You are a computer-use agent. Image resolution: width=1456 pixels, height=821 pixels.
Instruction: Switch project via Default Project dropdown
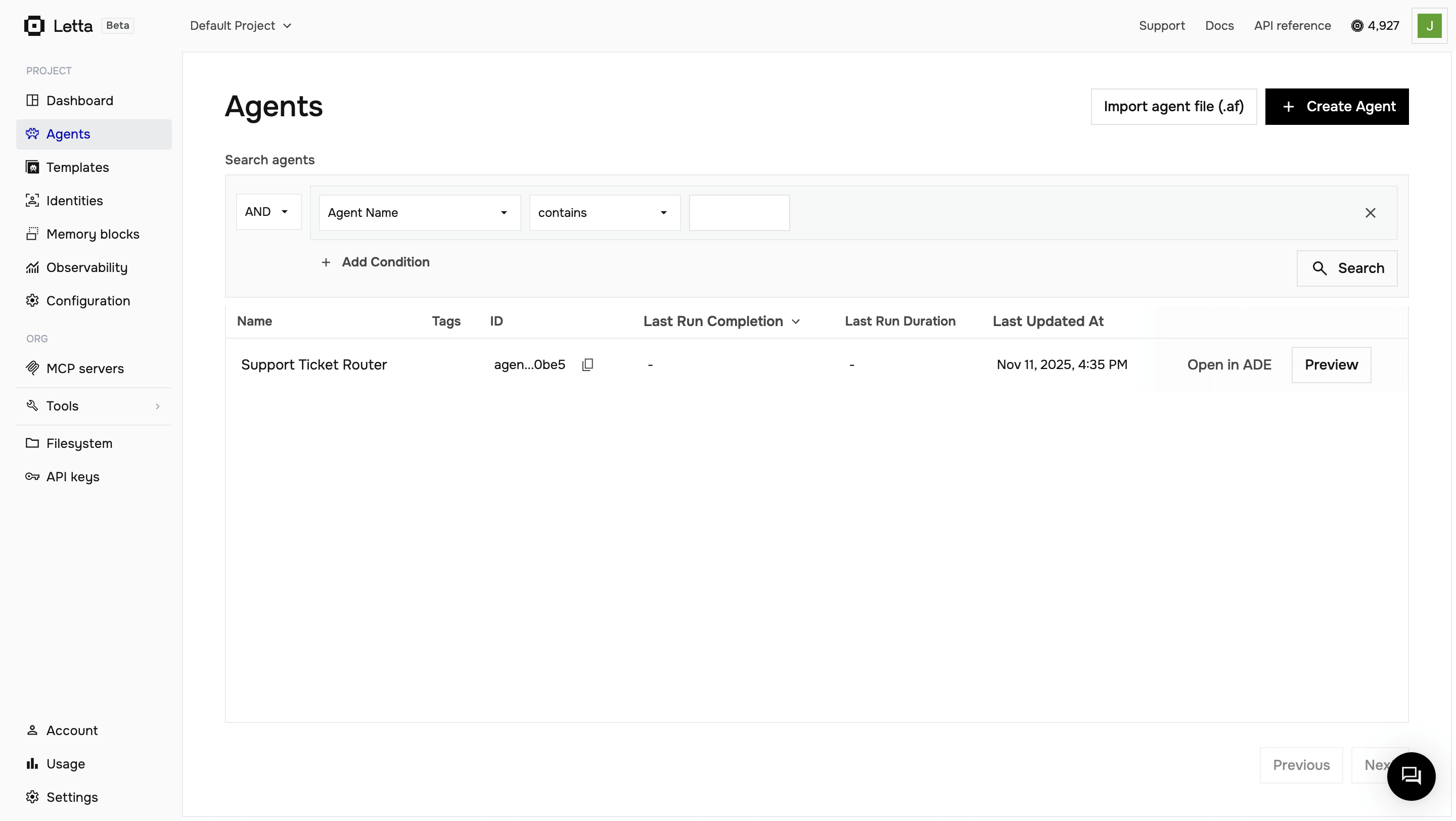pos(240,26)
